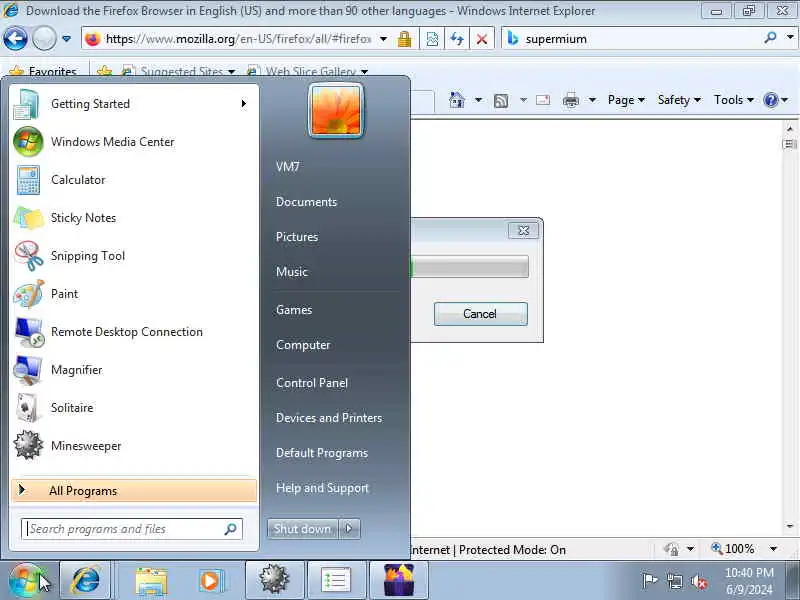Refresh the page in IE

[x=457, y=39]
